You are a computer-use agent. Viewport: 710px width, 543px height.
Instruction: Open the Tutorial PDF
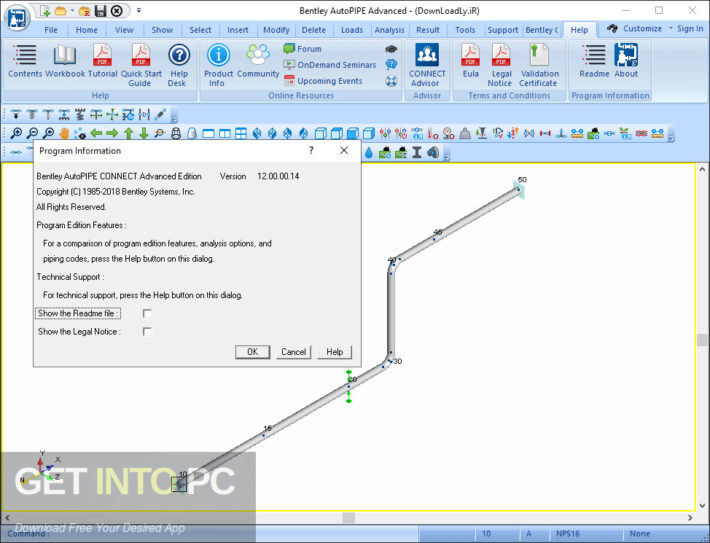pos(102,61)
